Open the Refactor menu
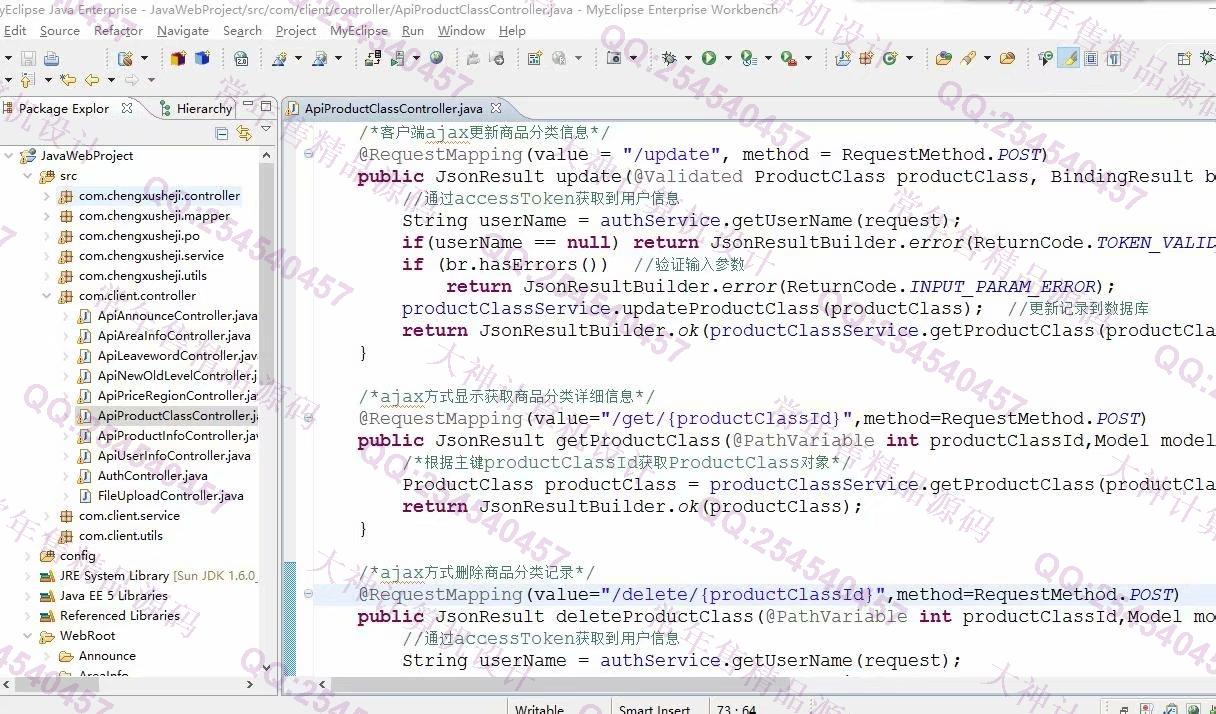The image size is (1216, 714). click(118, 31)
